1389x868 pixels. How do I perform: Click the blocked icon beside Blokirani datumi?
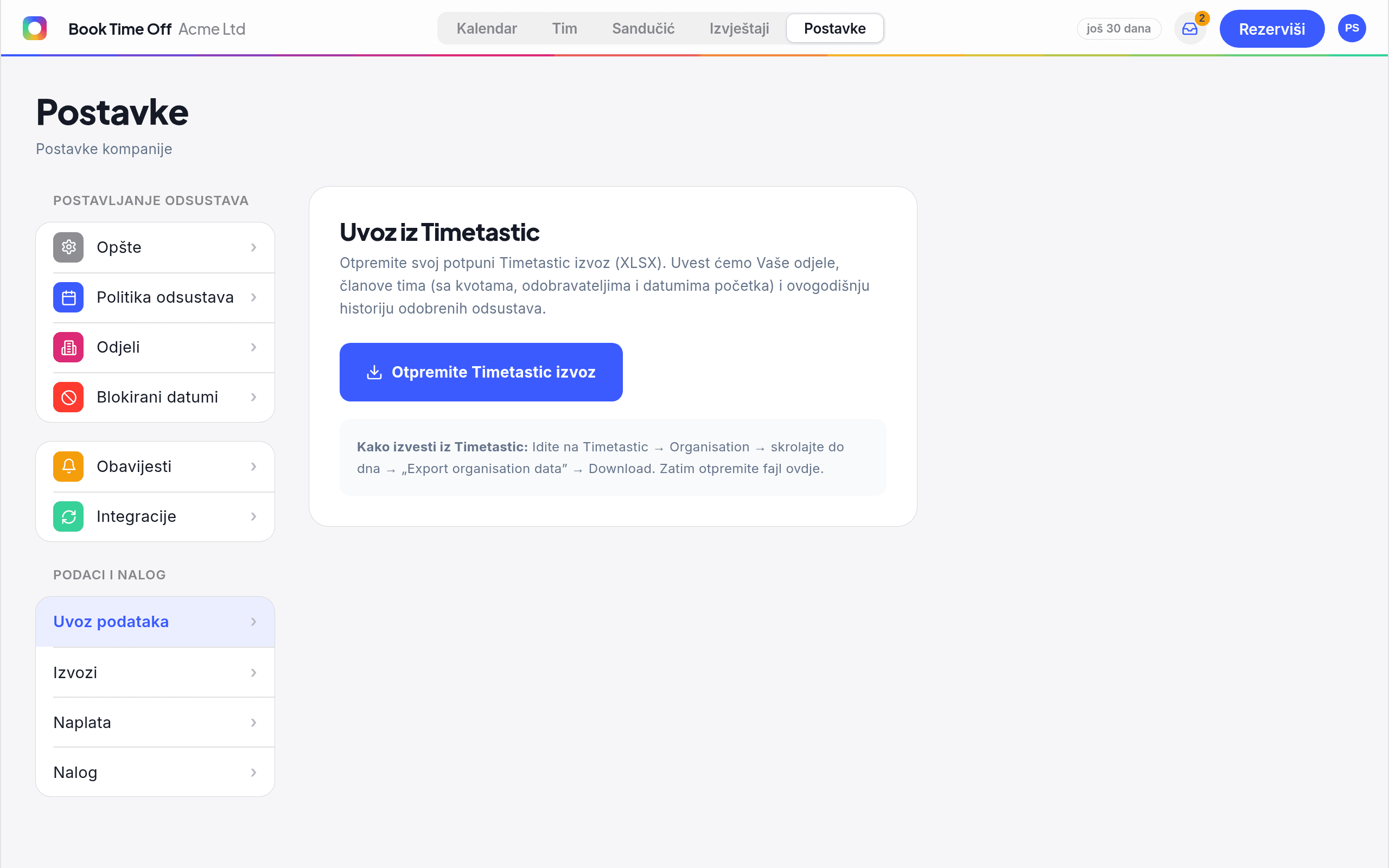coord(68,397)
